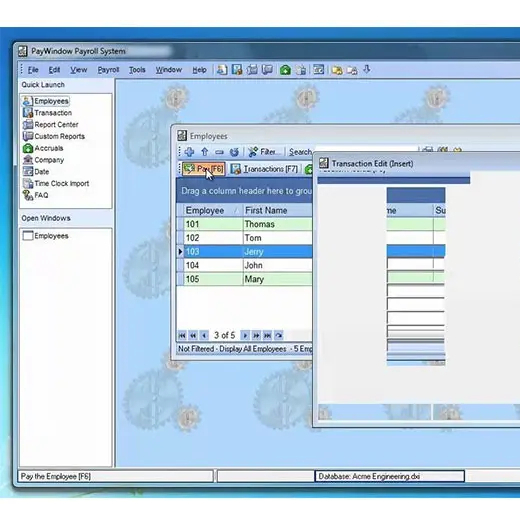Open Time Clock Import from Quick Launch
The image size is (520, 520).
point(56,183)
